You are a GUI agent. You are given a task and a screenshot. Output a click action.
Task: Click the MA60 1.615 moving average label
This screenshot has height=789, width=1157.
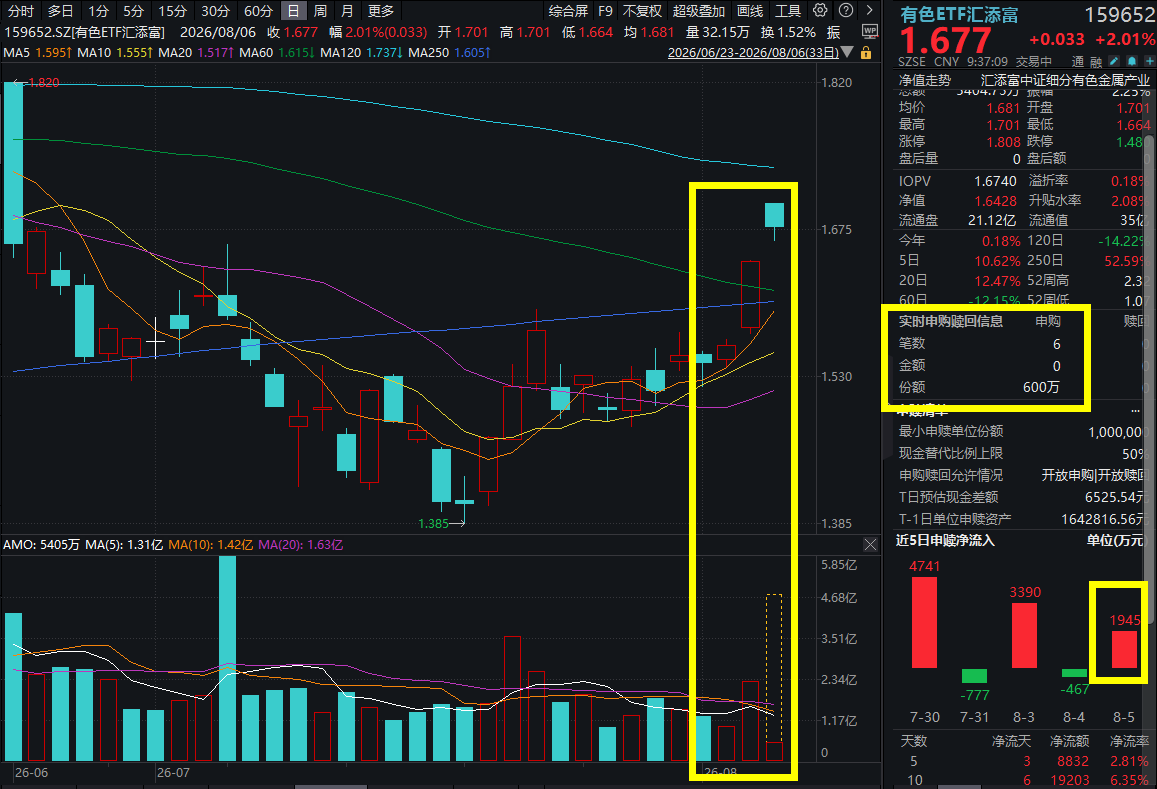pyautogui.click(x=277, y=53)
